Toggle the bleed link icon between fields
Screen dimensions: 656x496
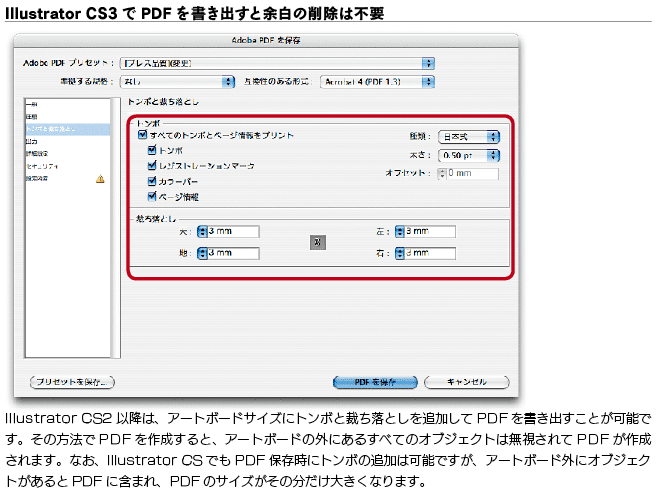pyautogui.click(x=318, y=242)
